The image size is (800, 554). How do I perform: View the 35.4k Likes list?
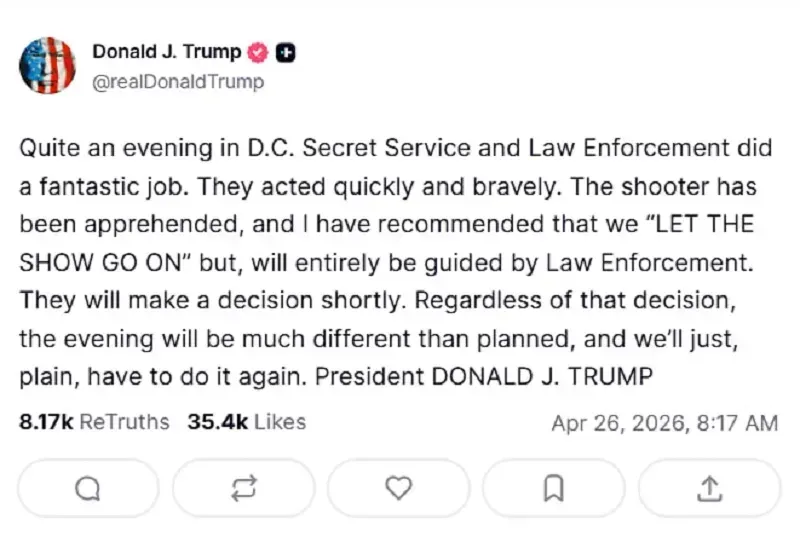246,422
